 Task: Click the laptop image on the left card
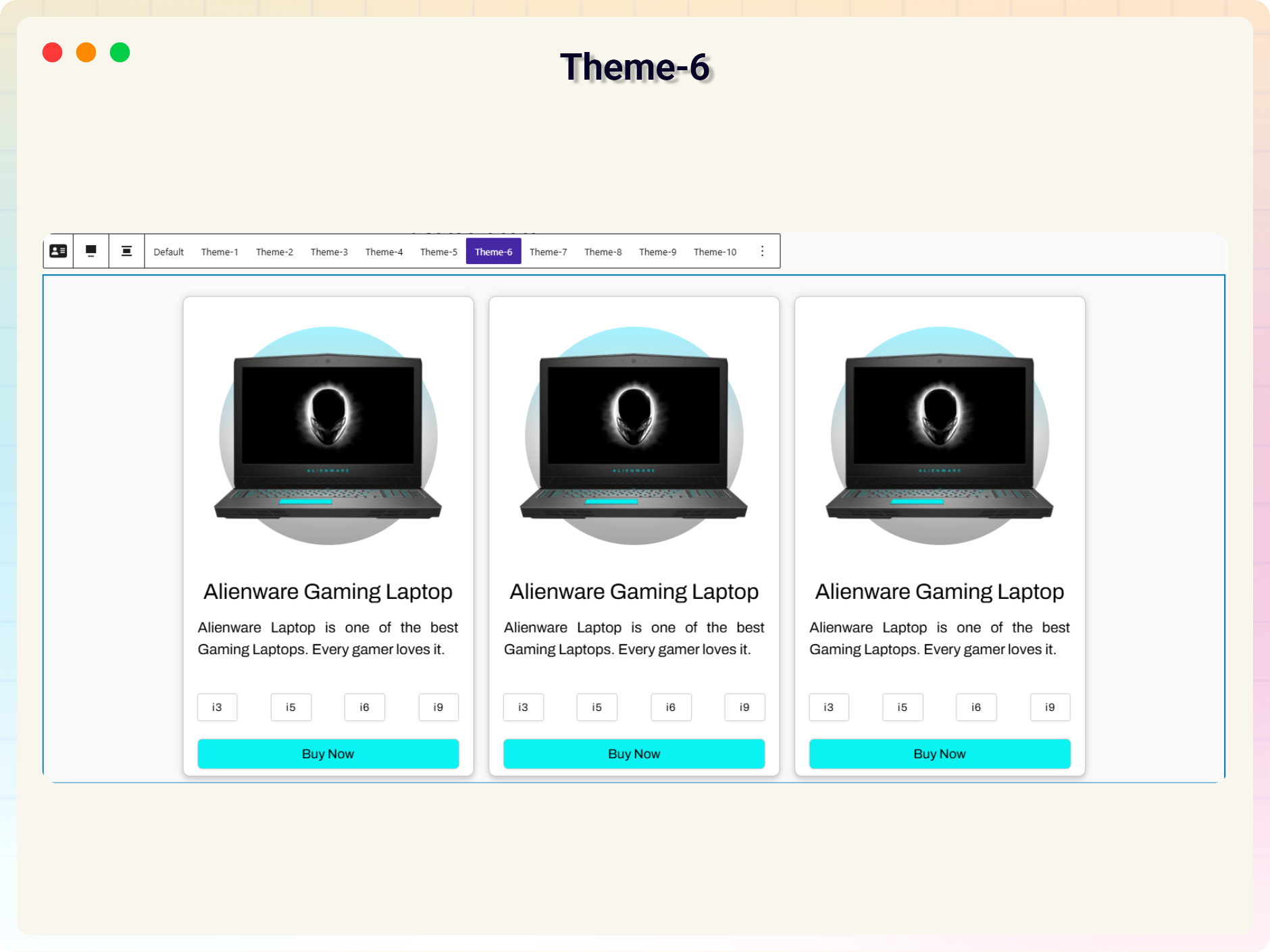[328, 435]
